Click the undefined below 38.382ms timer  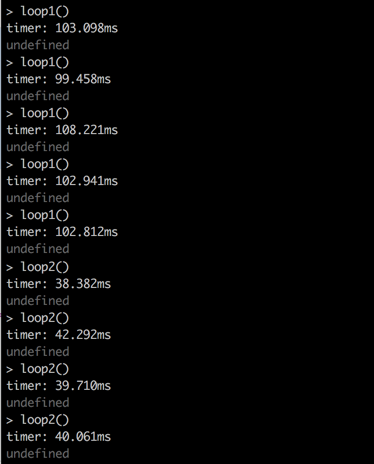pyautogui.click(x=38, y=301)
